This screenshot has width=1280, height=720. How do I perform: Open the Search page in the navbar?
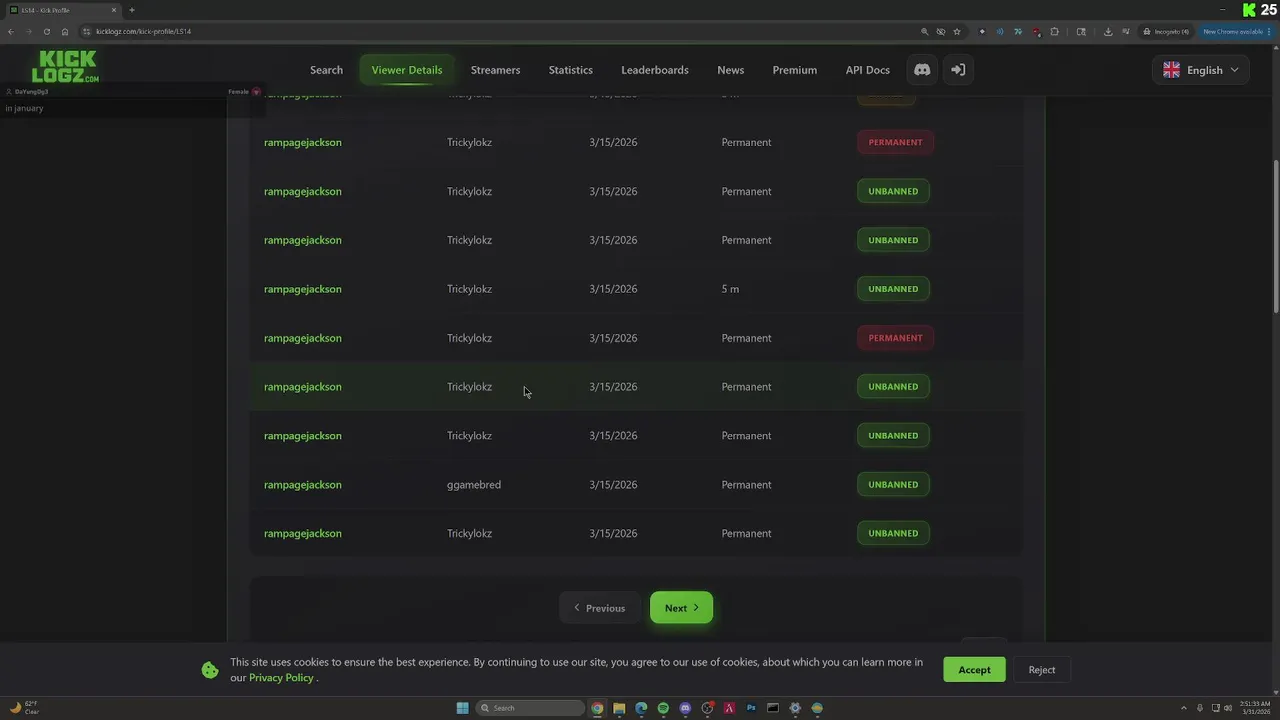pos(326,70)
